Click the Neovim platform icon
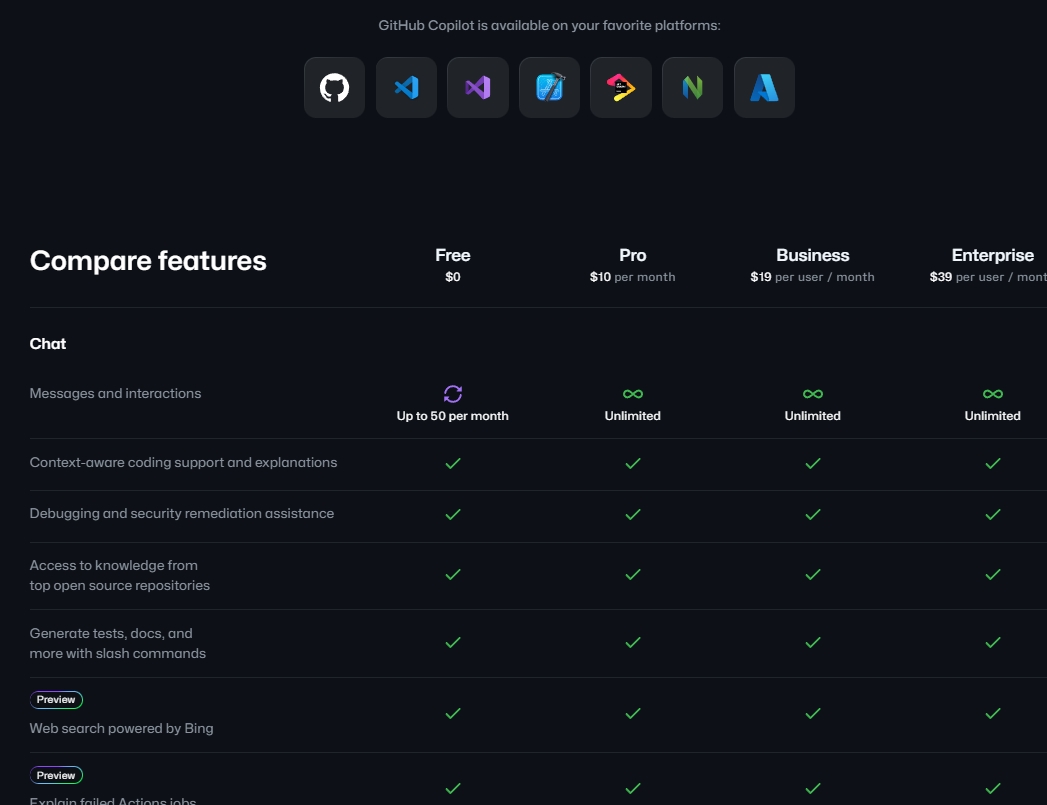This screenshot has height=805, width=1047. coord(692,87)
